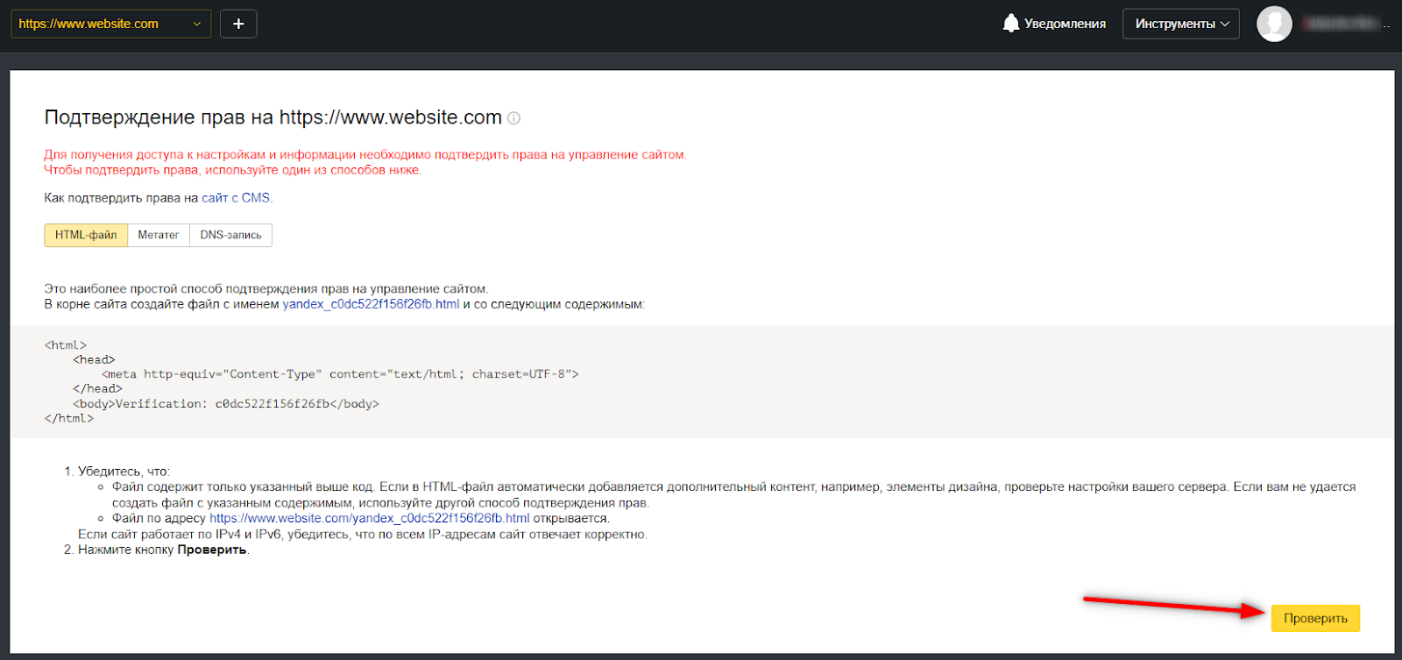Click the instruction text Нажмите кнопку Проверить
The image size is (1402, 660).
click(164, 550)
